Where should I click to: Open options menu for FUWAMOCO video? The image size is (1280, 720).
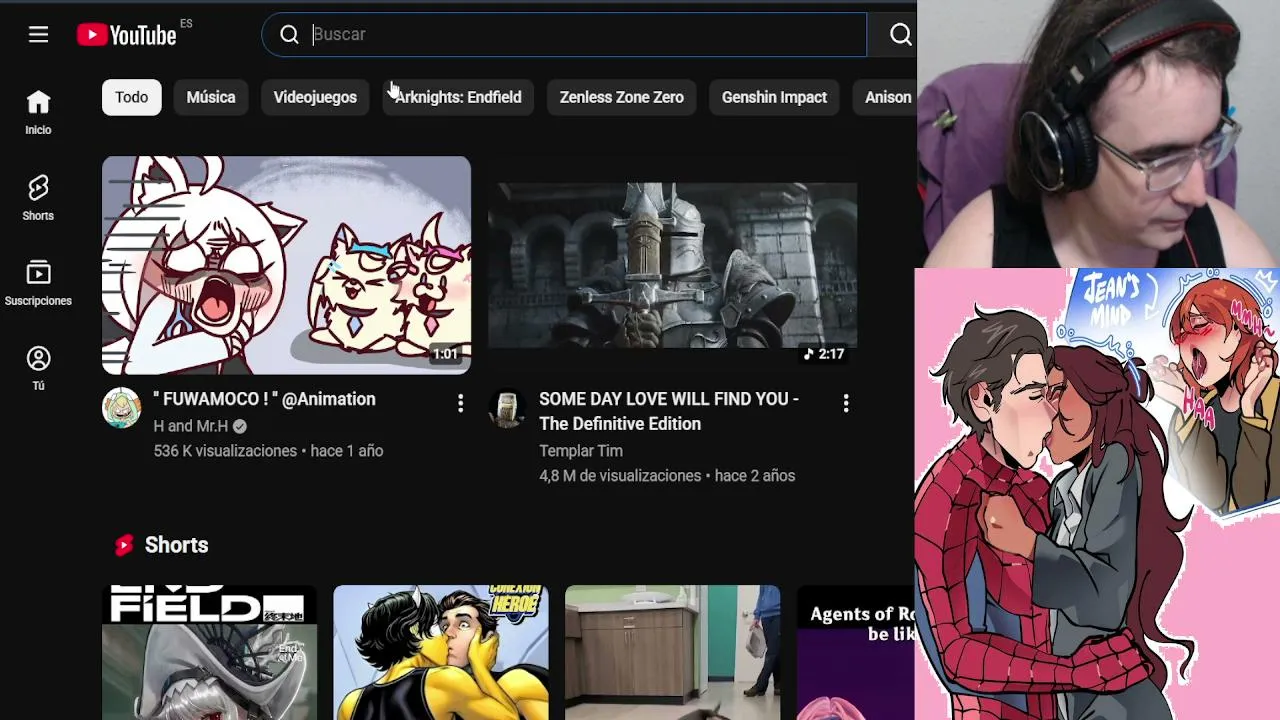pyautogui.click(x=460, y=403)
